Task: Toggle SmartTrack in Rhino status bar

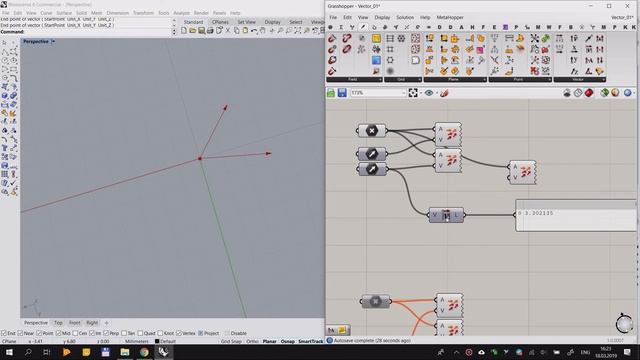Action: tap(311, 341)
